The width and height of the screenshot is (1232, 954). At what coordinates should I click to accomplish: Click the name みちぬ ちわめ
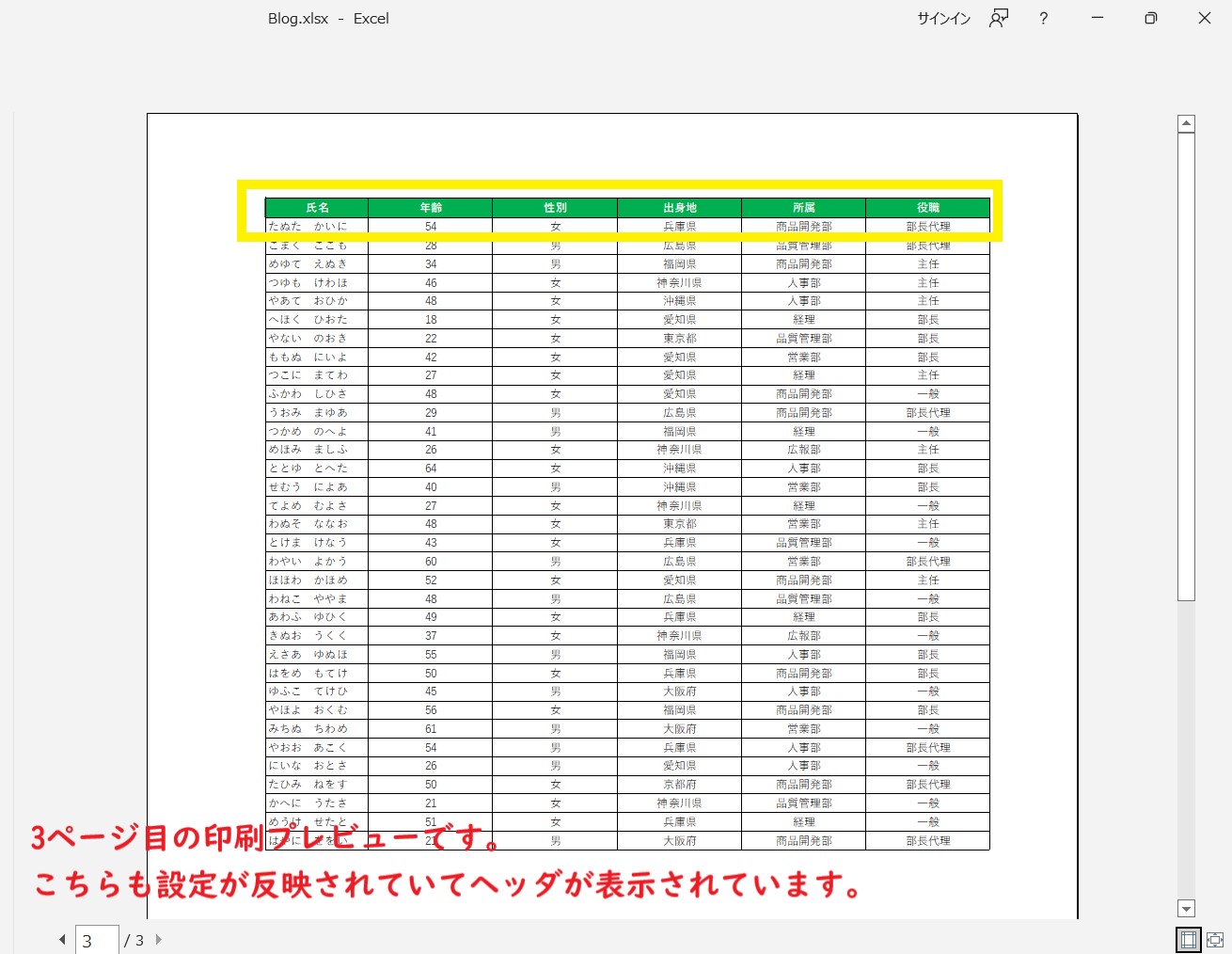pos(308,729)
